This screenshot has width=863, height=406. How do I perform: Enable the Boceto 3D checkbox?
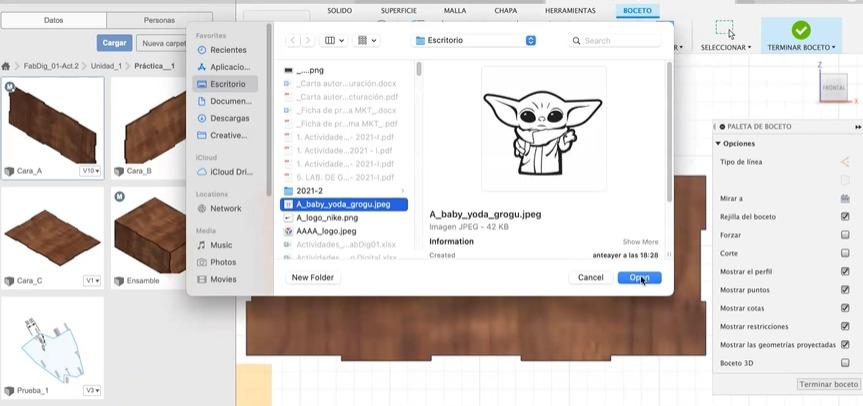845,363
